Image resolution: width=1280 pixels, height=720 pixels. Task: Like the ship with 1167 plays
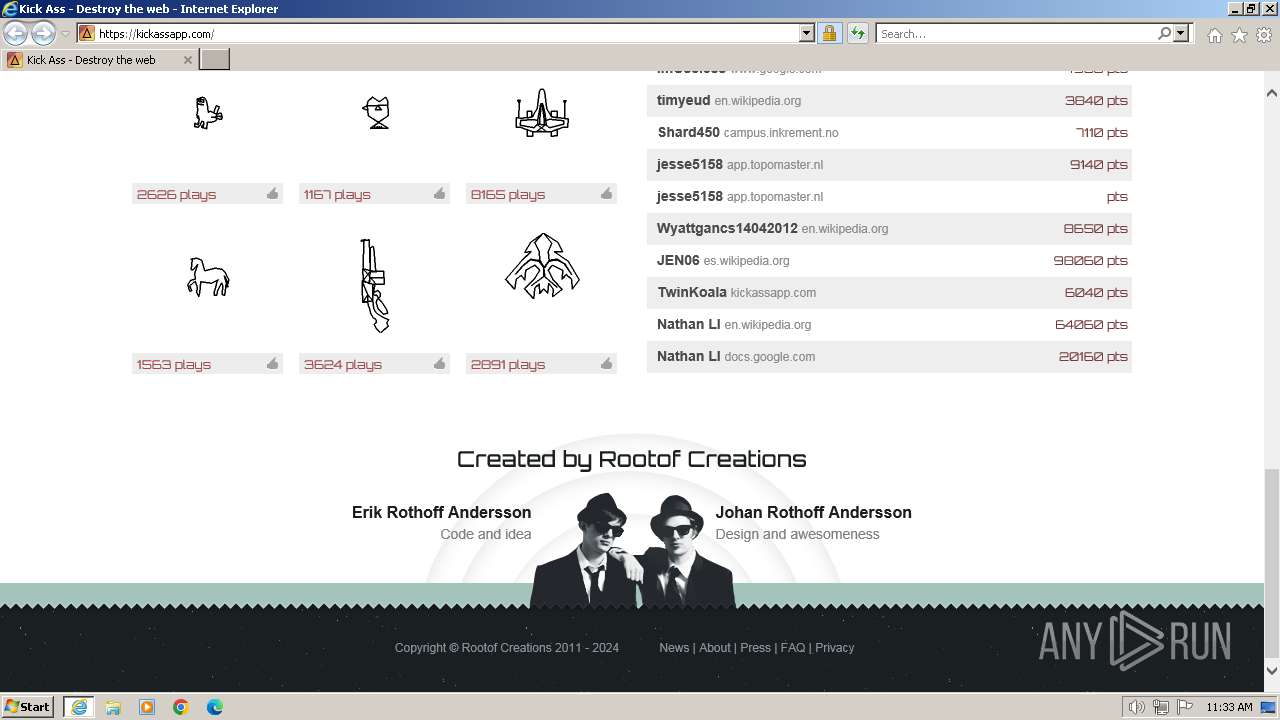point(439,194)
